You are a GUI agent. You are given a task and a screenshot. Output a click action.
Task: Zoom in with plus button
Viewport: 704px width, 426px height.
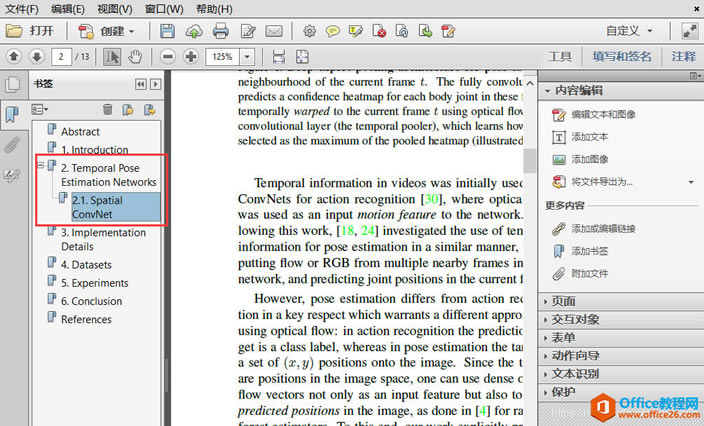pos(191,57)
